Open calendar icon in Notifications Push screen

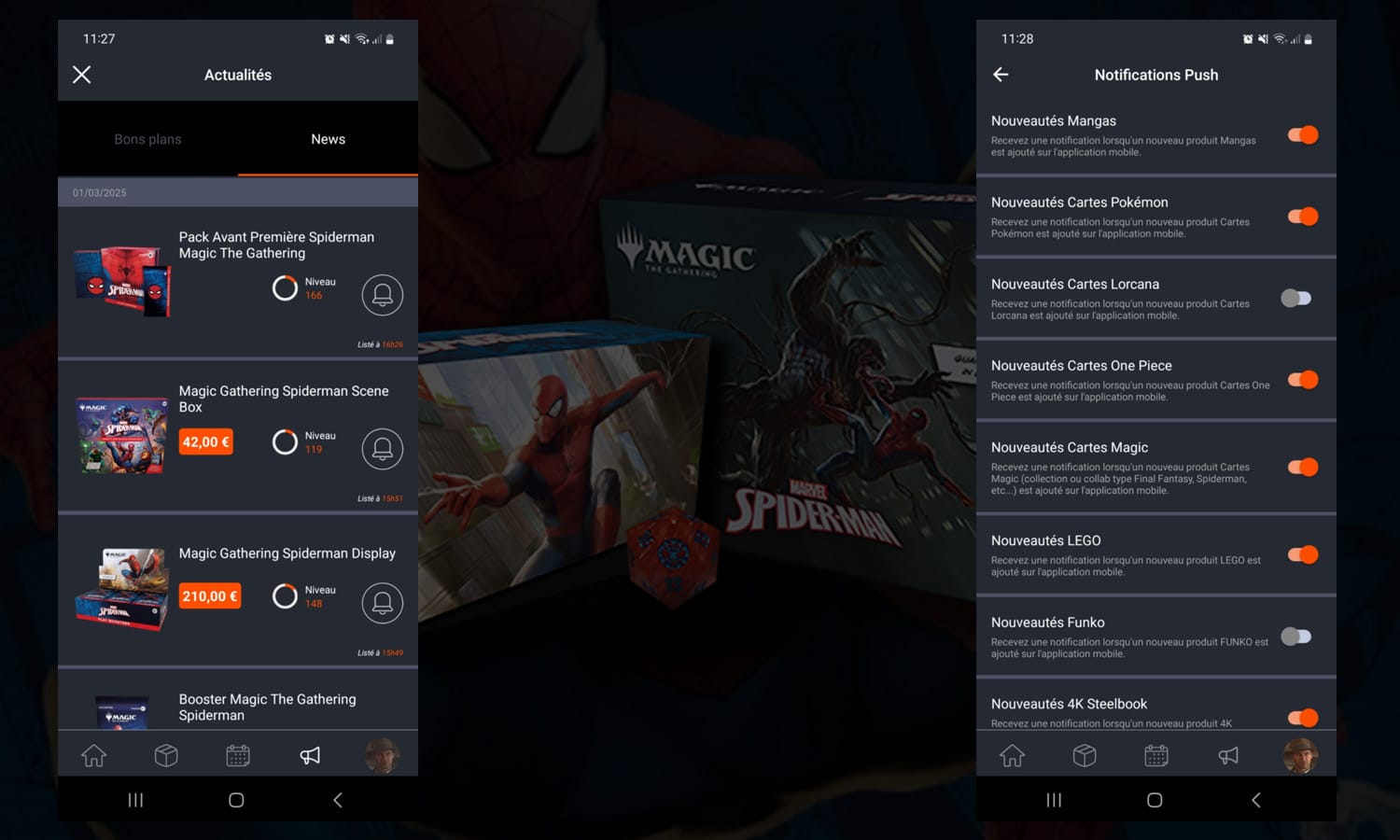1156,755
